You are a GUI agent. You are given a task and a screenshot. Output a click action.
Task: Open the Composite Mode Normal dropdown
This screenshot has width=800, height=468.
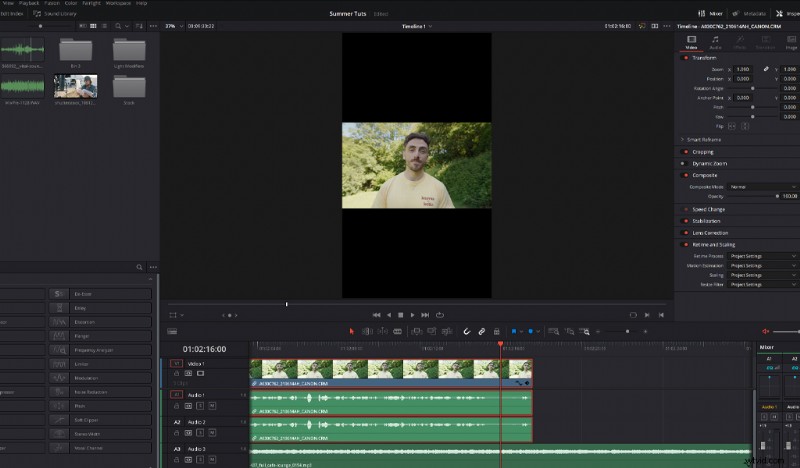[x=763, y=187]
